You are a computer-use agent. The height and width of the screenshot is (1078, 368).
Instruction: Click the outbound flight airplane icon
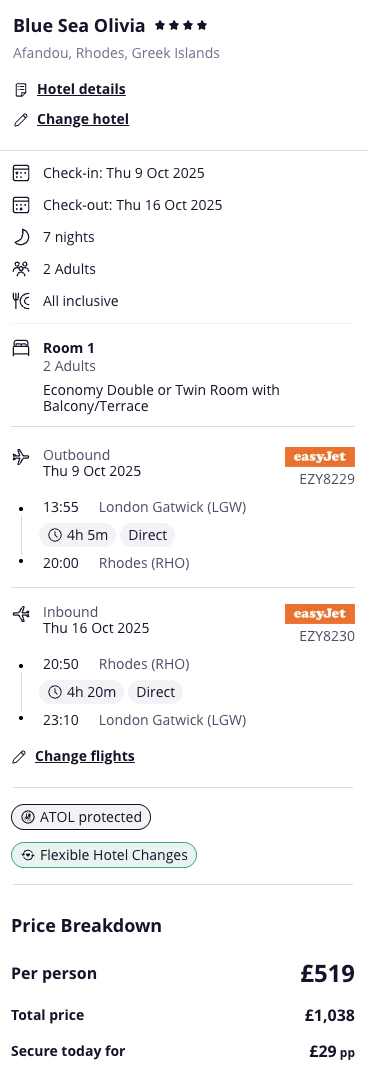21,456
